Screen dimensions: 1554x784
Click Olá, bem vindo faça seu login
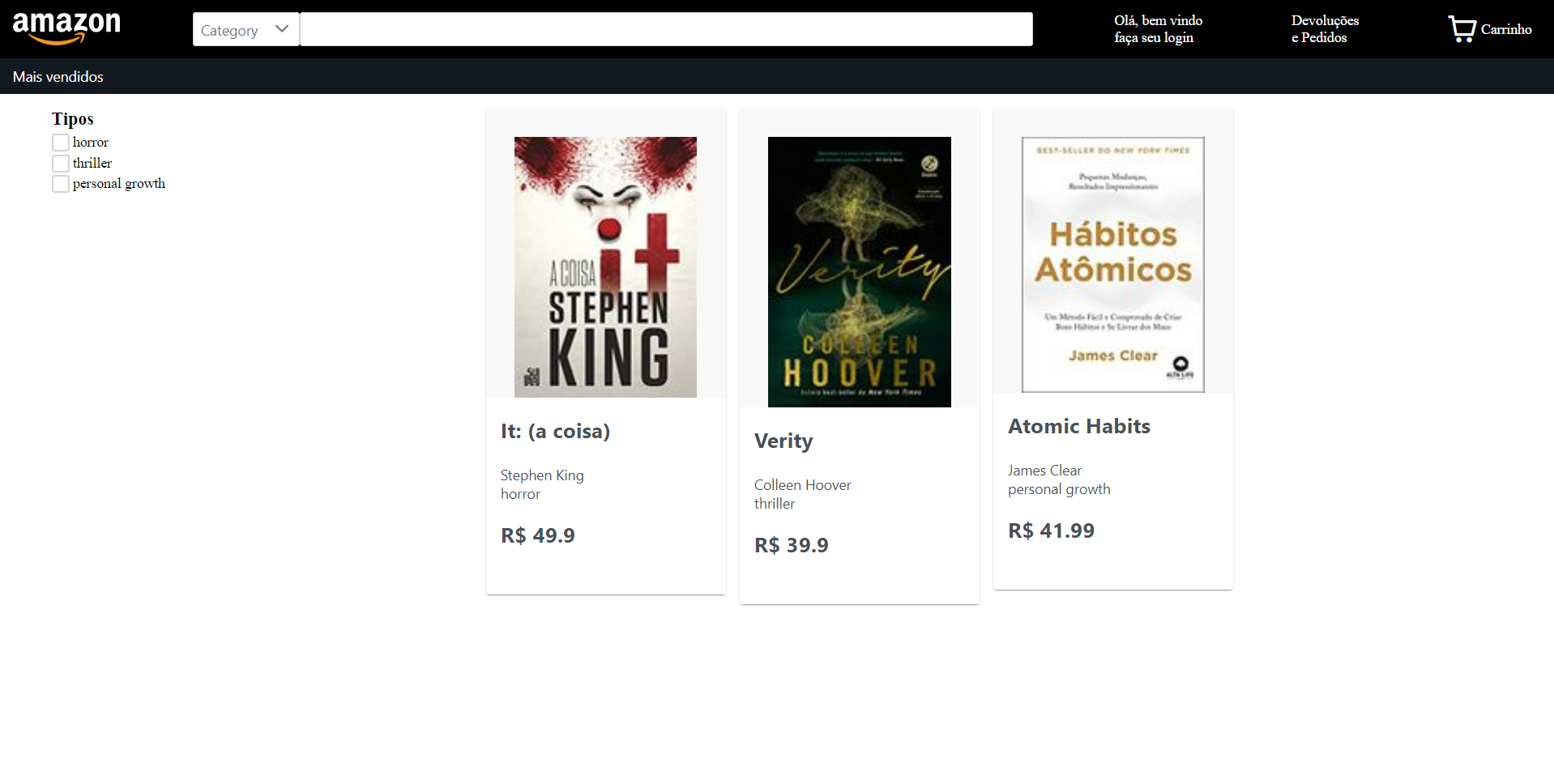(x=1158, y=29)
